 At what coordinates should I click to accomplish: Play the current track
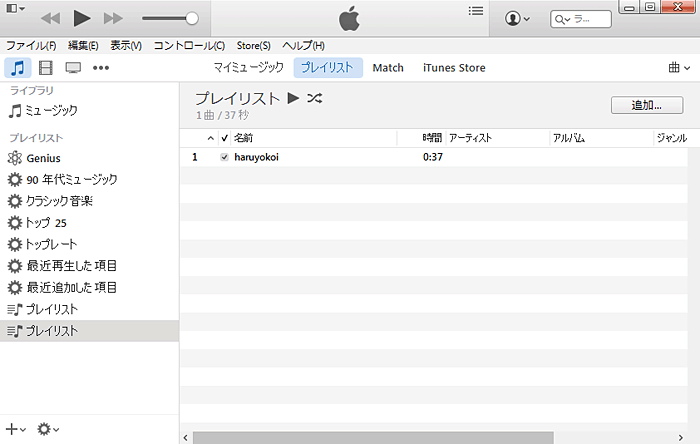[82, 18]
